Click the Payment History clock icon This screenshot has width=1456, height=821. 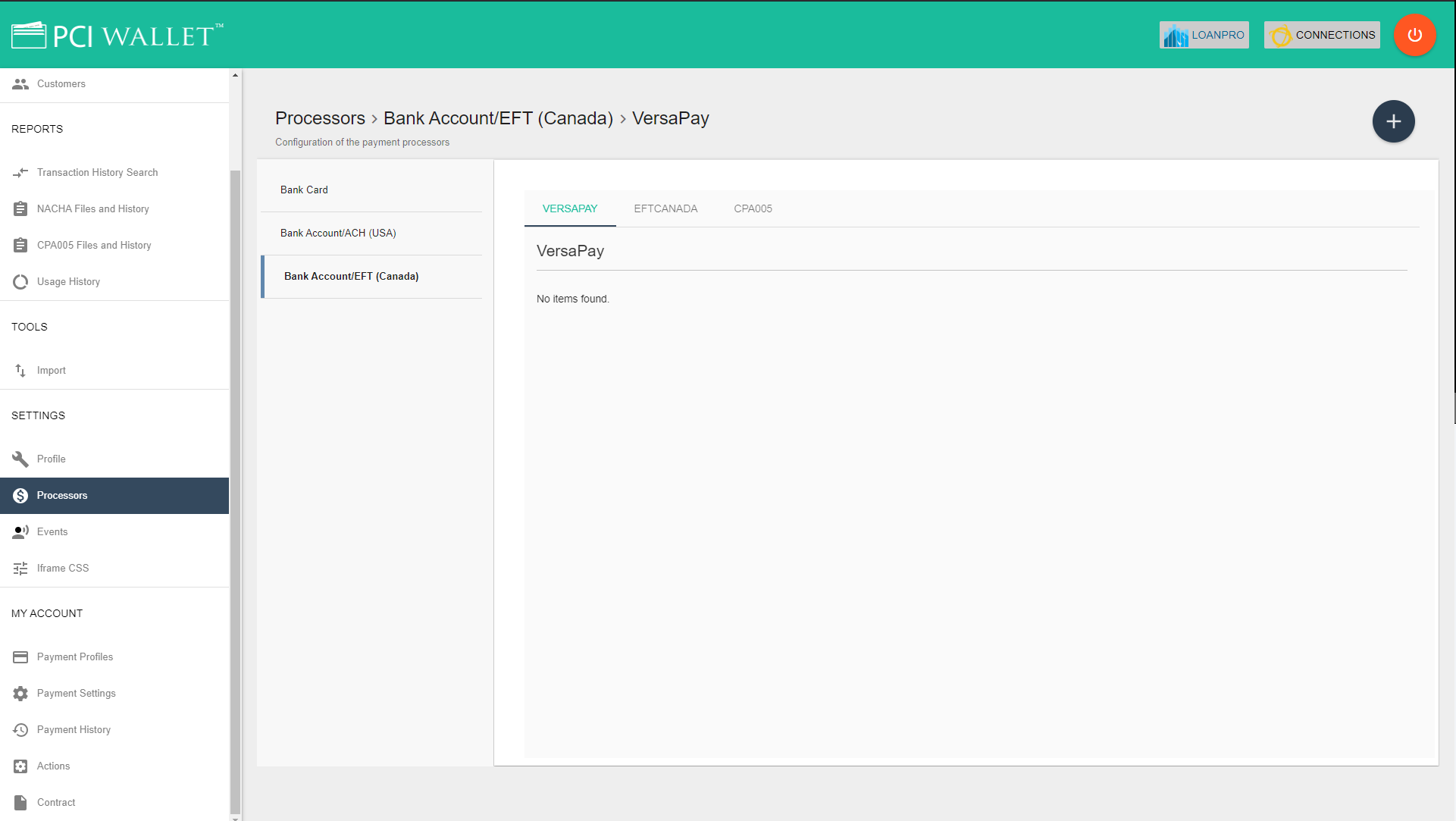(20, 730)
